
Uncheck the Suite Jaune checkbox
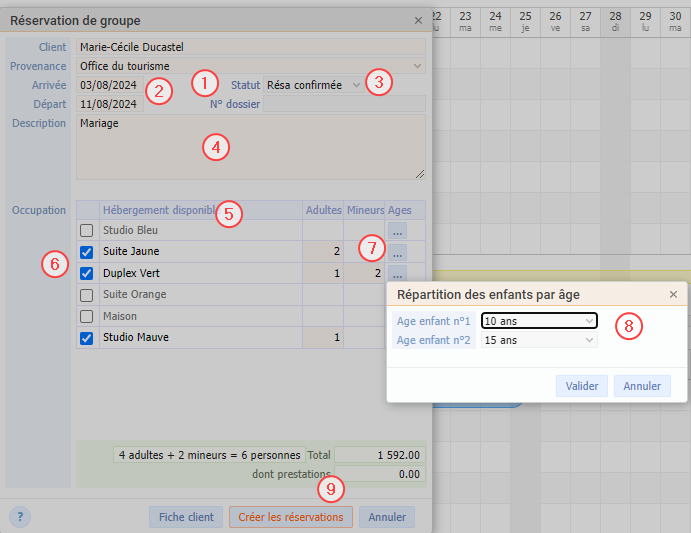(x=87, y=252)
